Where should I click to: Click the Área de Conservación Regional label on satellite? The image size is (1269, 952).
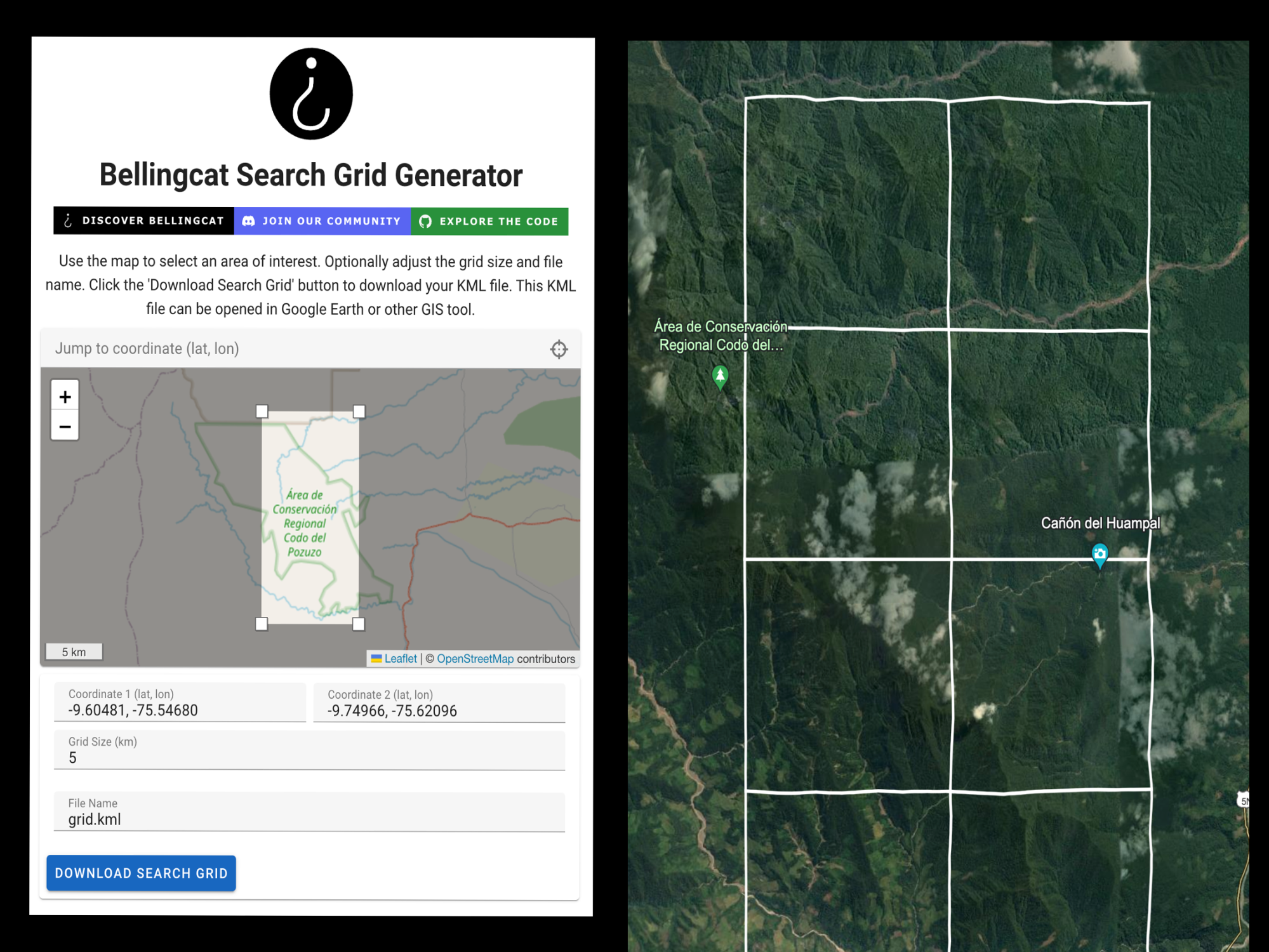point(721,336)
